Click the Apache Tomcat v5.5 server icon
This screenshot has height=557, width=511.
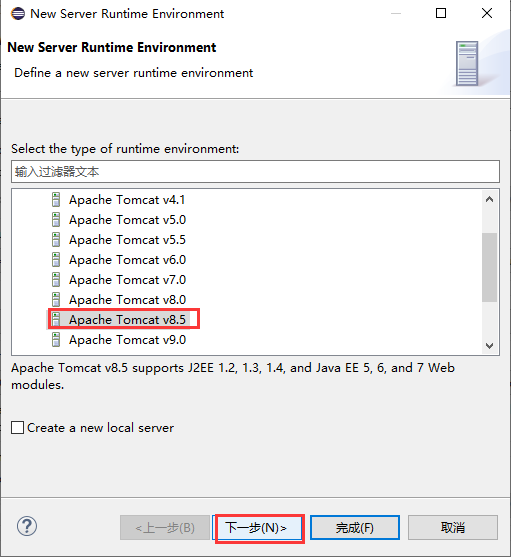click(x=56, y=239)
